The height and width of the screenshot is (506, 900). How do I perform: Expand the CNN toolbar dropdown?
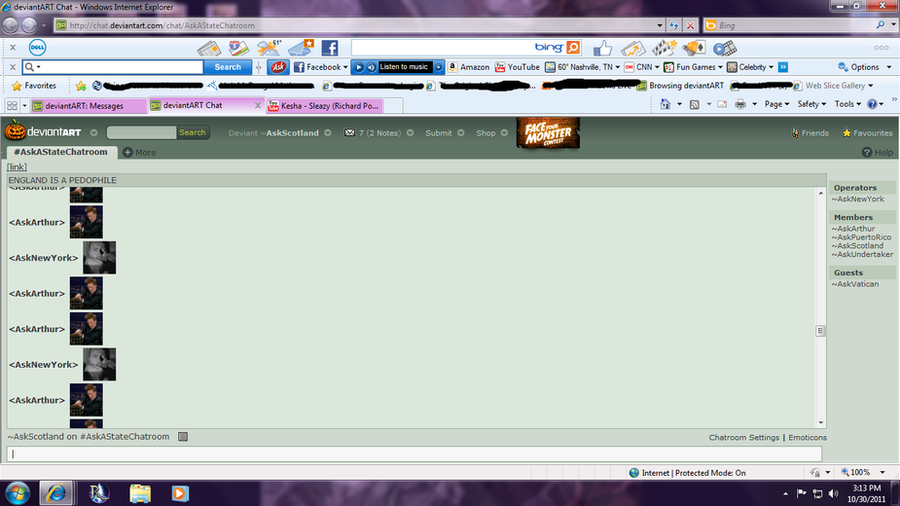click(657, 67)
